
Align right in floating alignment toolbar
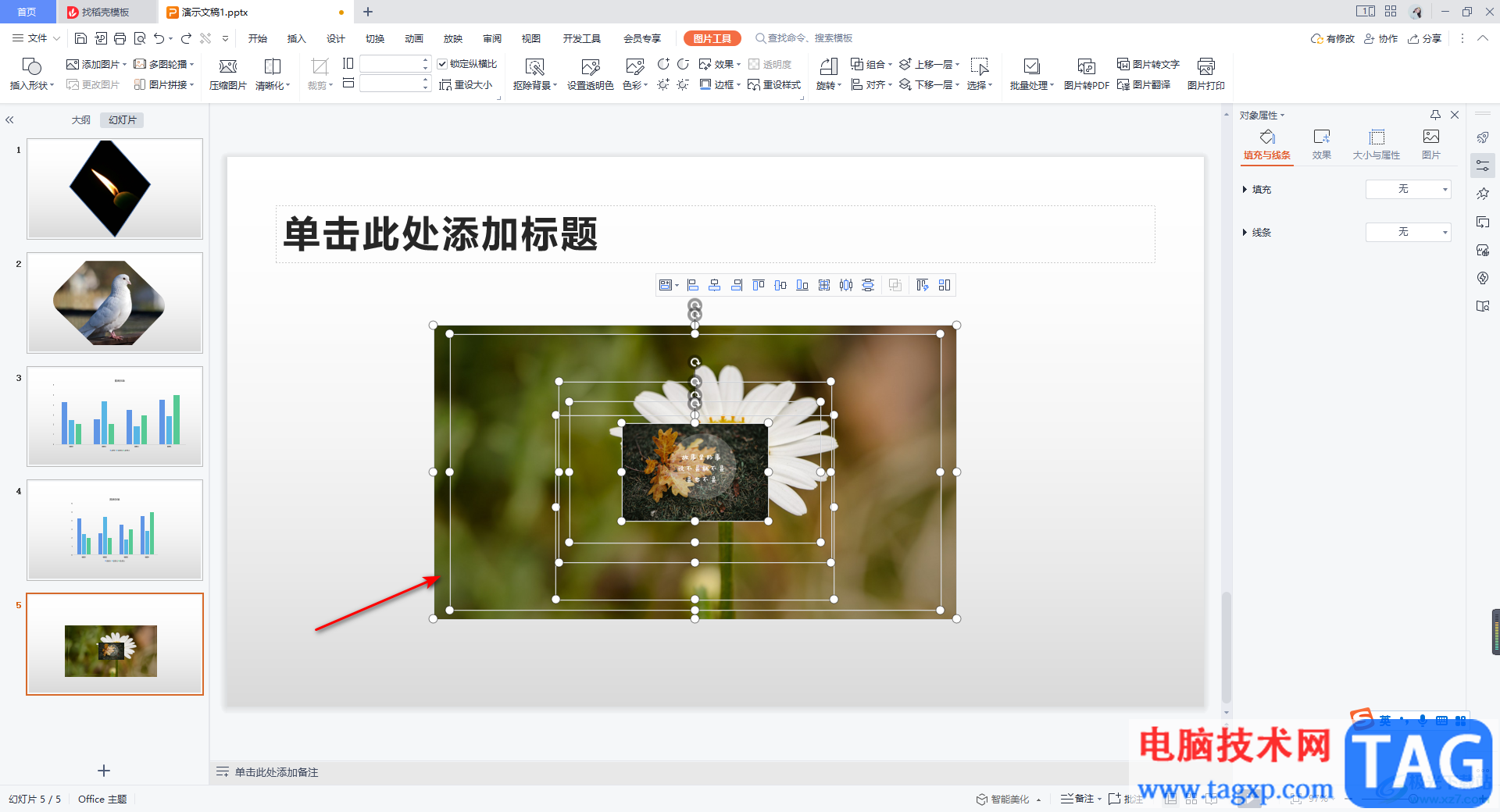click(x=737, y=285)
